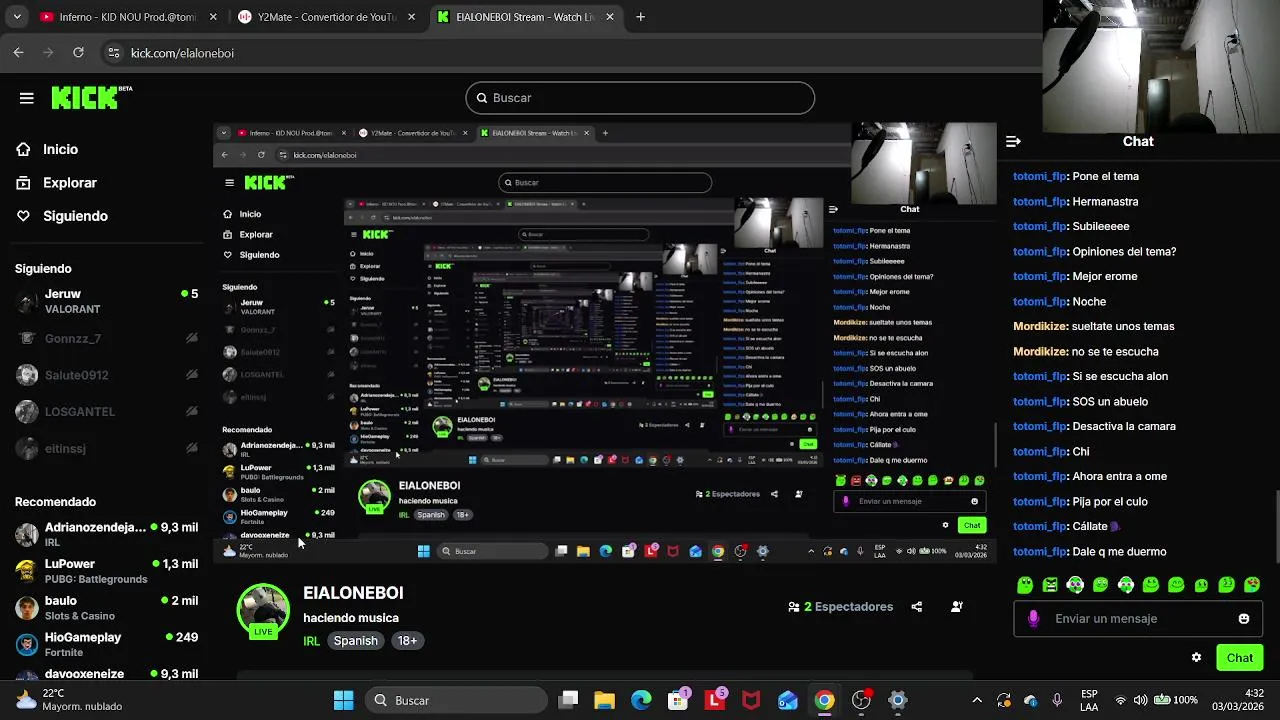Screen dimensions: 1280x720
Task: Open McAfee from the taskbar
Action: pyautogui.click(x=751, y=700)
